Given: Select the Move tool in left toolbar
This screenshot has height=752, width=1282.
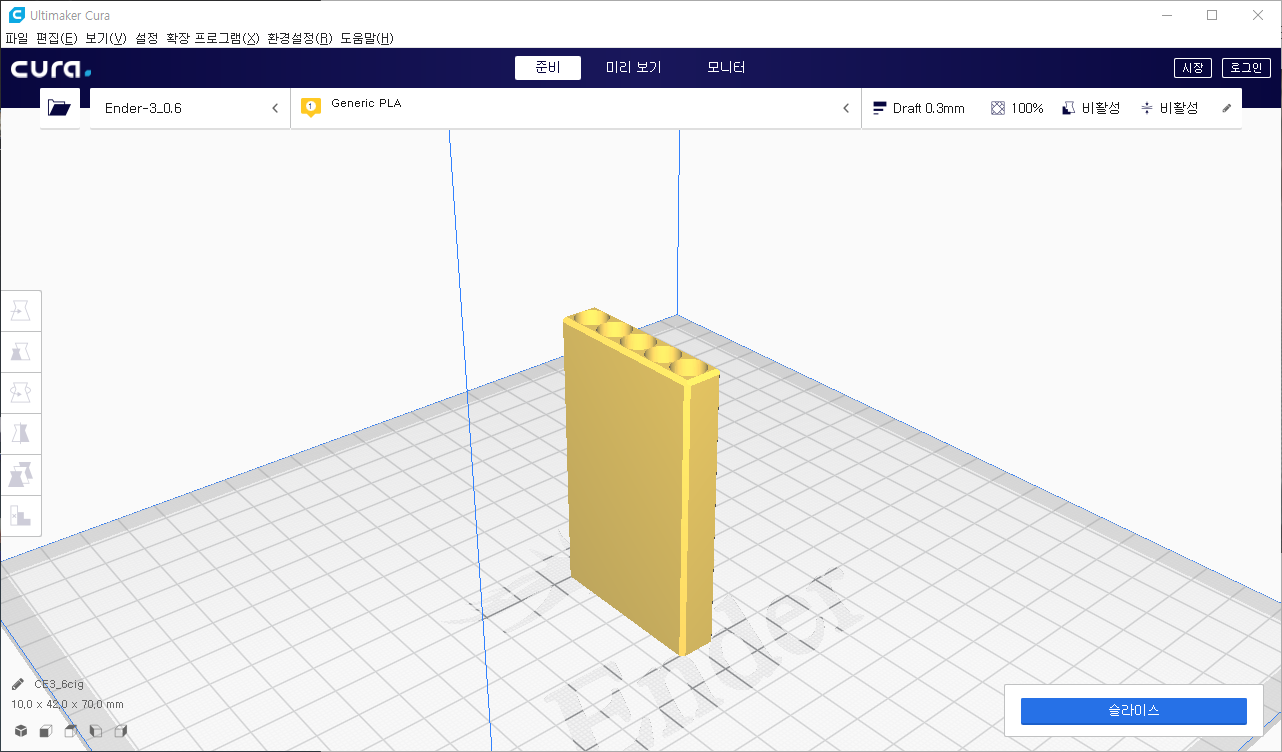Looking at the screenshot, I should [20, 311].
